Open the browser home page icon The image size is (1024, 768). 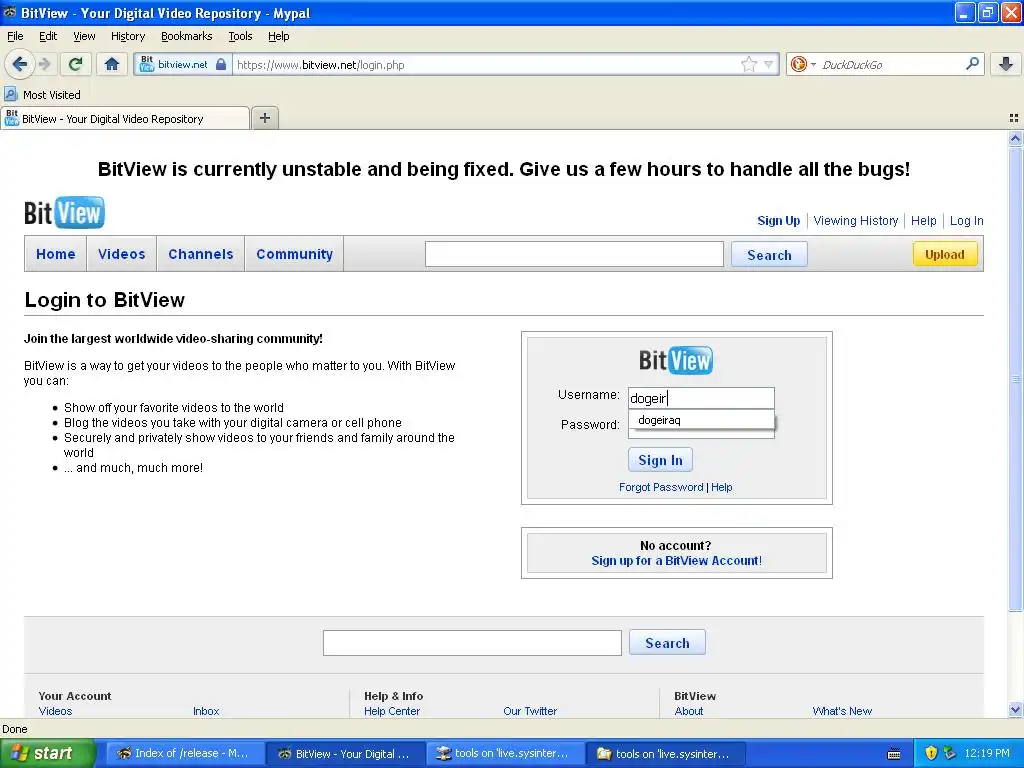[112, 64]
